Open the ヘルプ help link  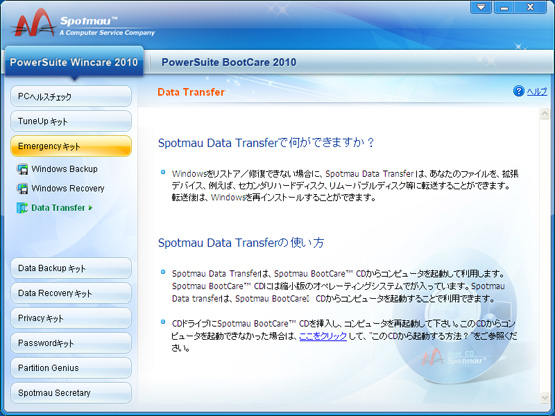pos(537,92)
